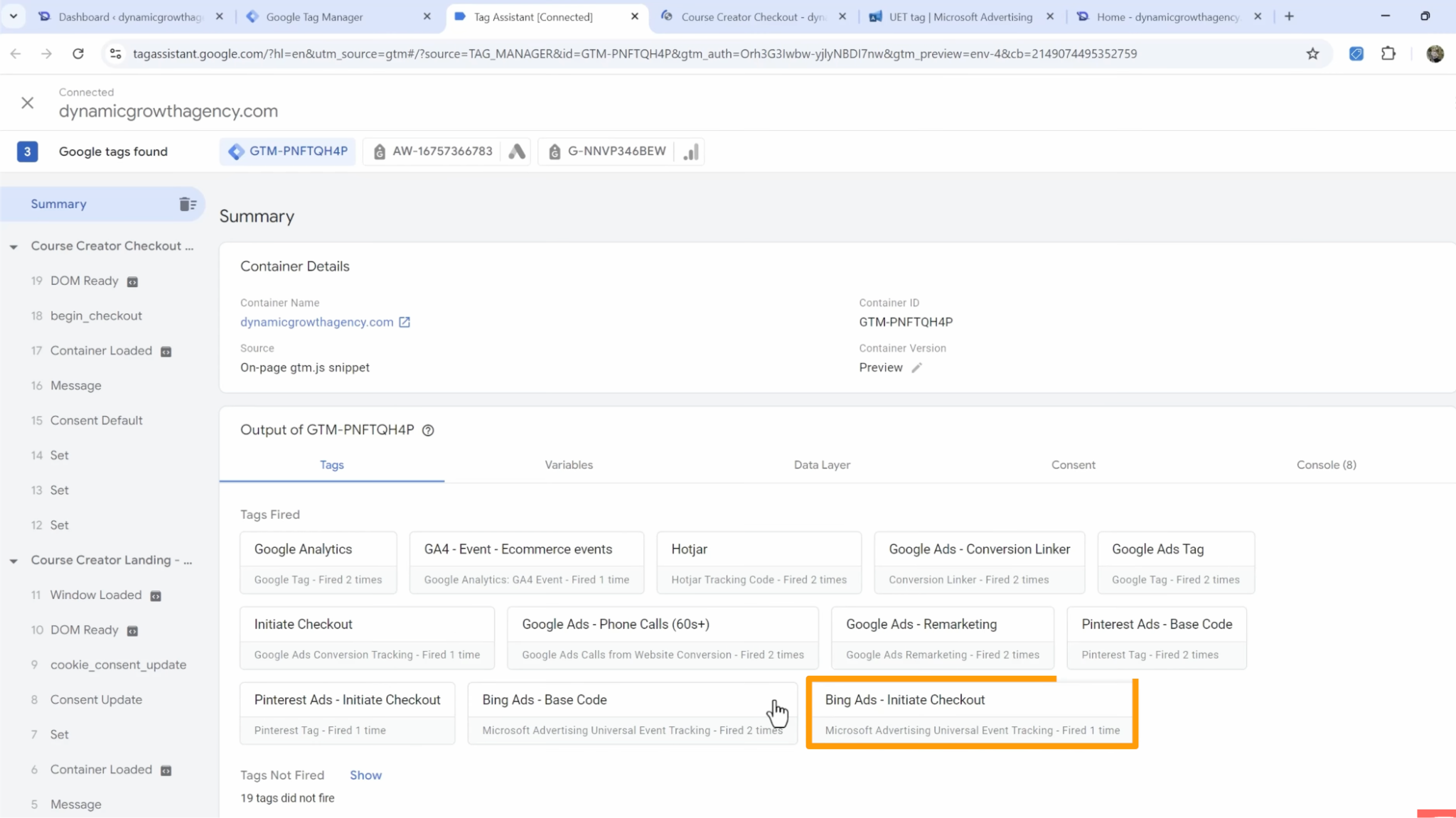1456x818 pixels.
Task: Select the Consent Default event
Action: click(x=96, y=420)
